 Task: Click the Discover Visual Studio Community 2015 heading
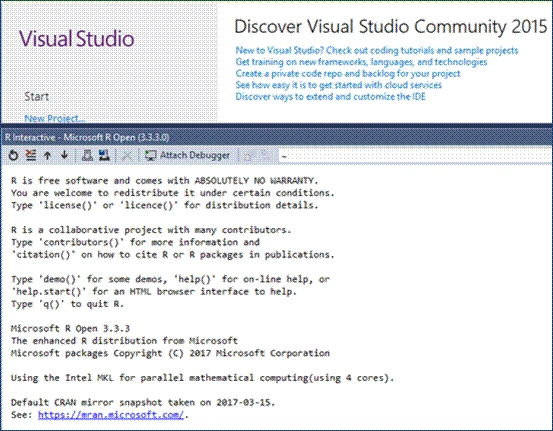pos(391,26)
